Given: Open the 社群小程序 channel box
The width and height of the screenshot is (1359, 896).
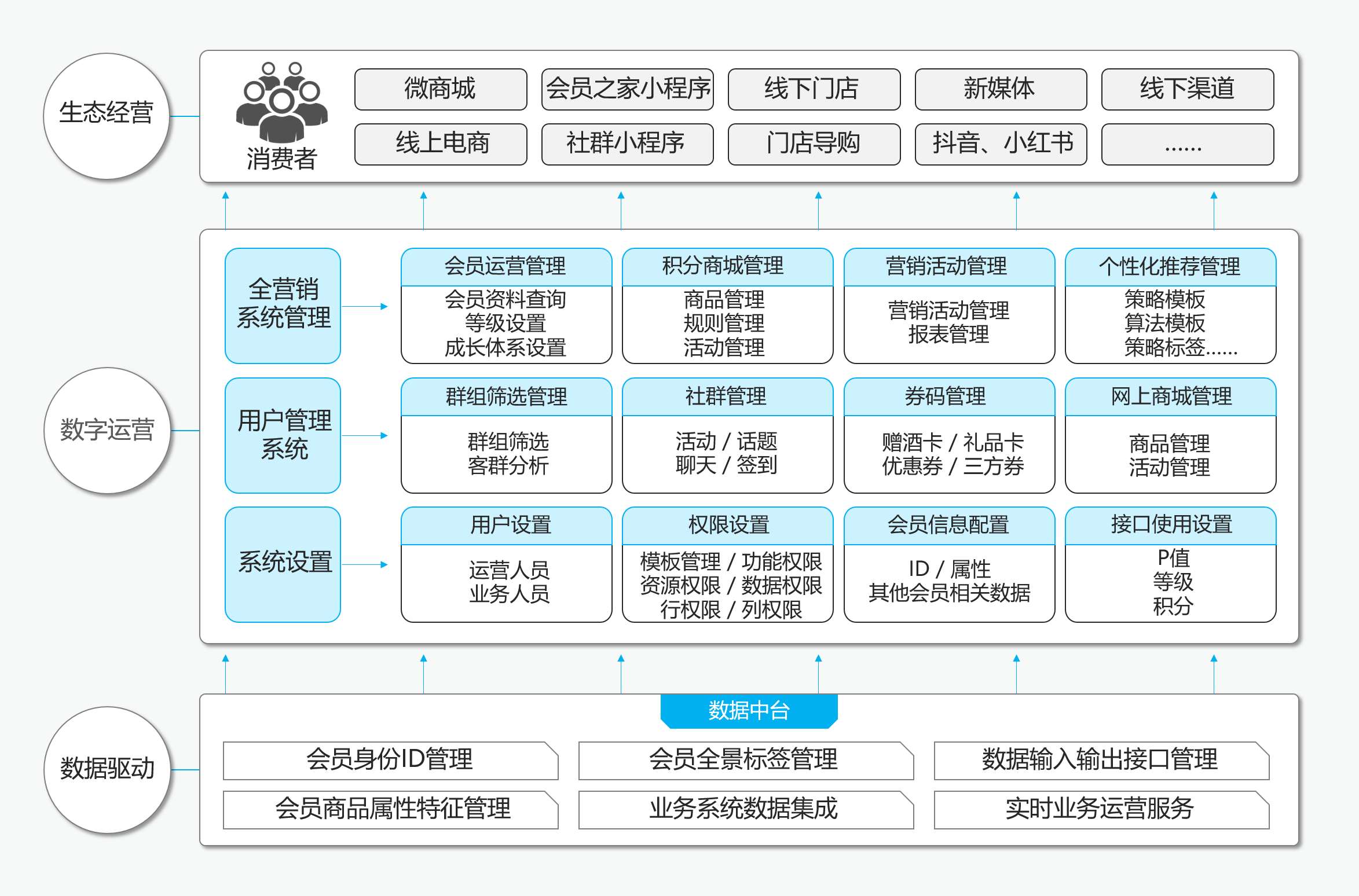Looking at the screenshot, I should point(628,144).
